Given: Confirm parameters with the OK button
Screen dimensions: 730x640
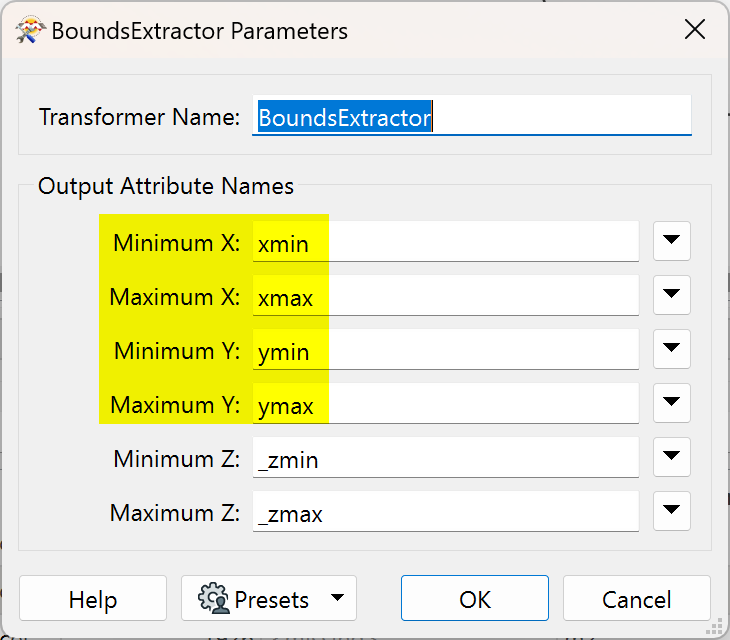Looking at the screenshot, I should tap(475, 599).
